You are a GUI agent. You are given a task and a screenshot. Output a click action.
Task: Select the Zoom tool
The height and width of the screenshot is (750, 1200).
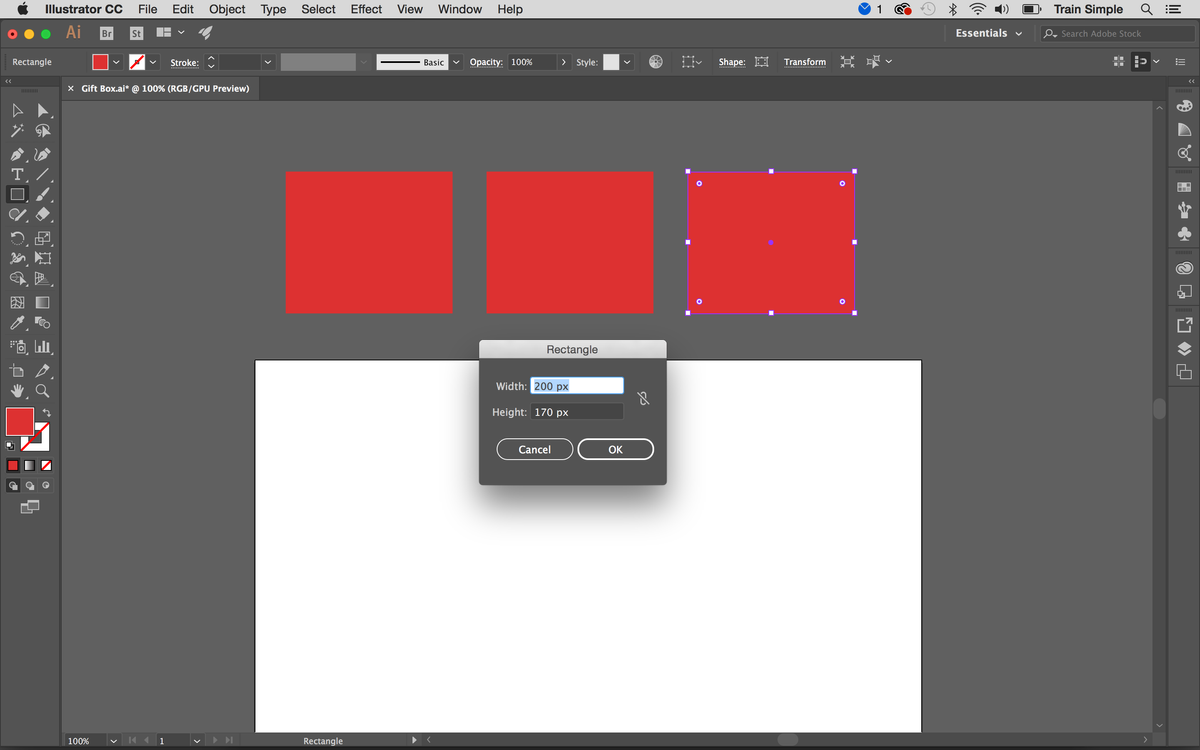click(43, 390)
